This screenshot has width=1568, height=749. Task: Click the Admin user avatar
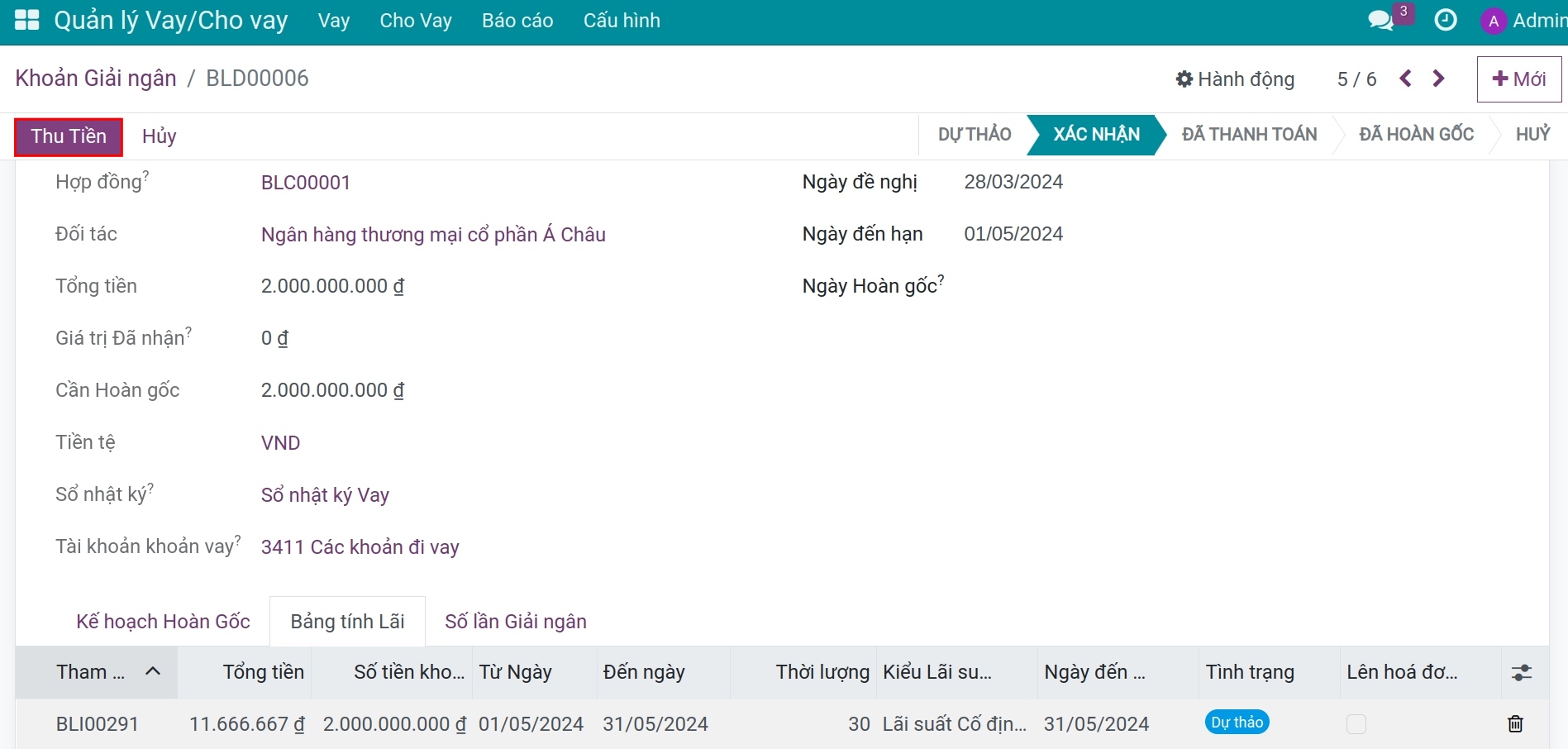(1493, 21)
